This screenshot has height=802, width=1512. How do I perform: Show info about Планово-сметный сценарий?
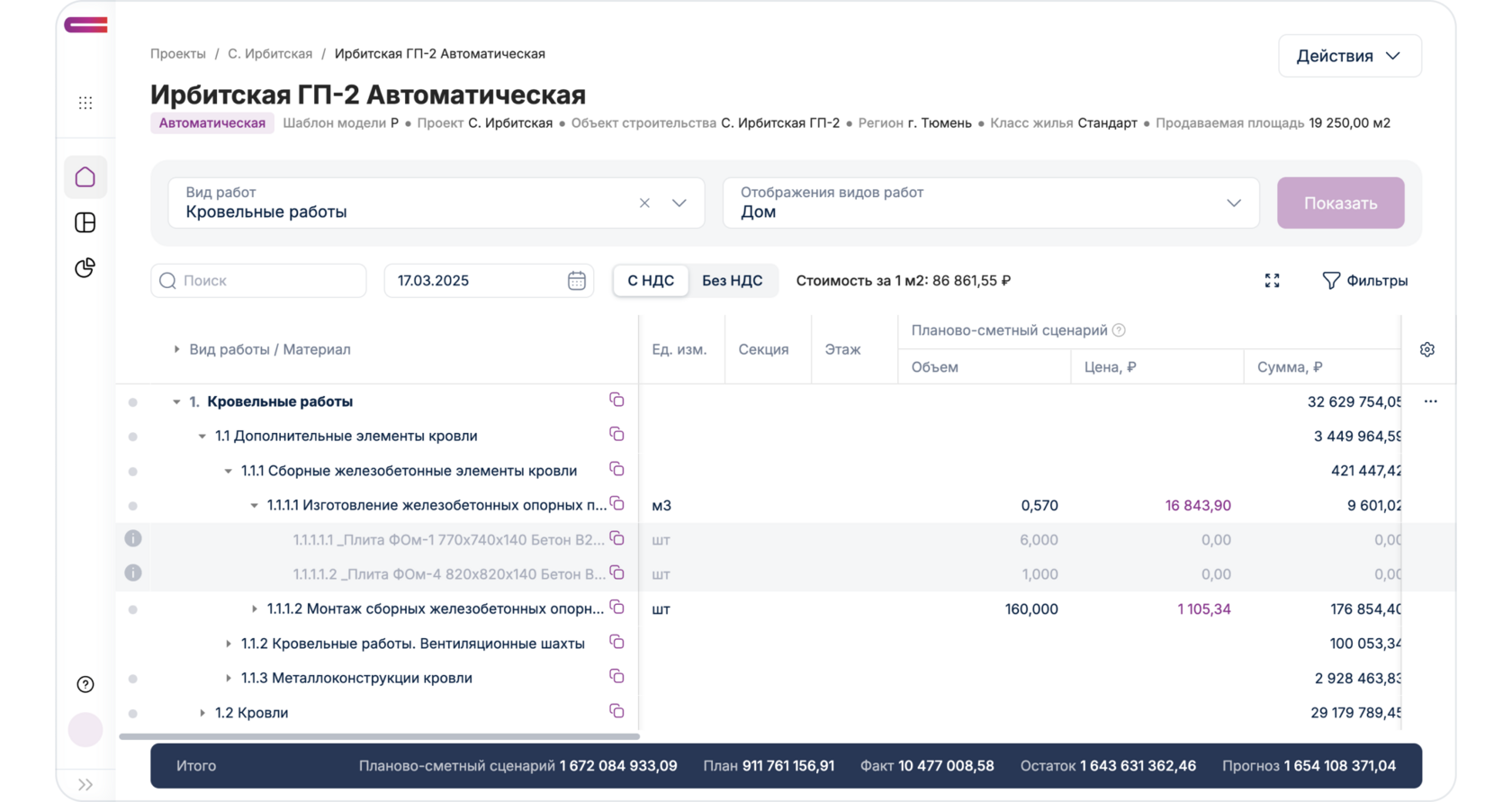(x=1119, y=330)
